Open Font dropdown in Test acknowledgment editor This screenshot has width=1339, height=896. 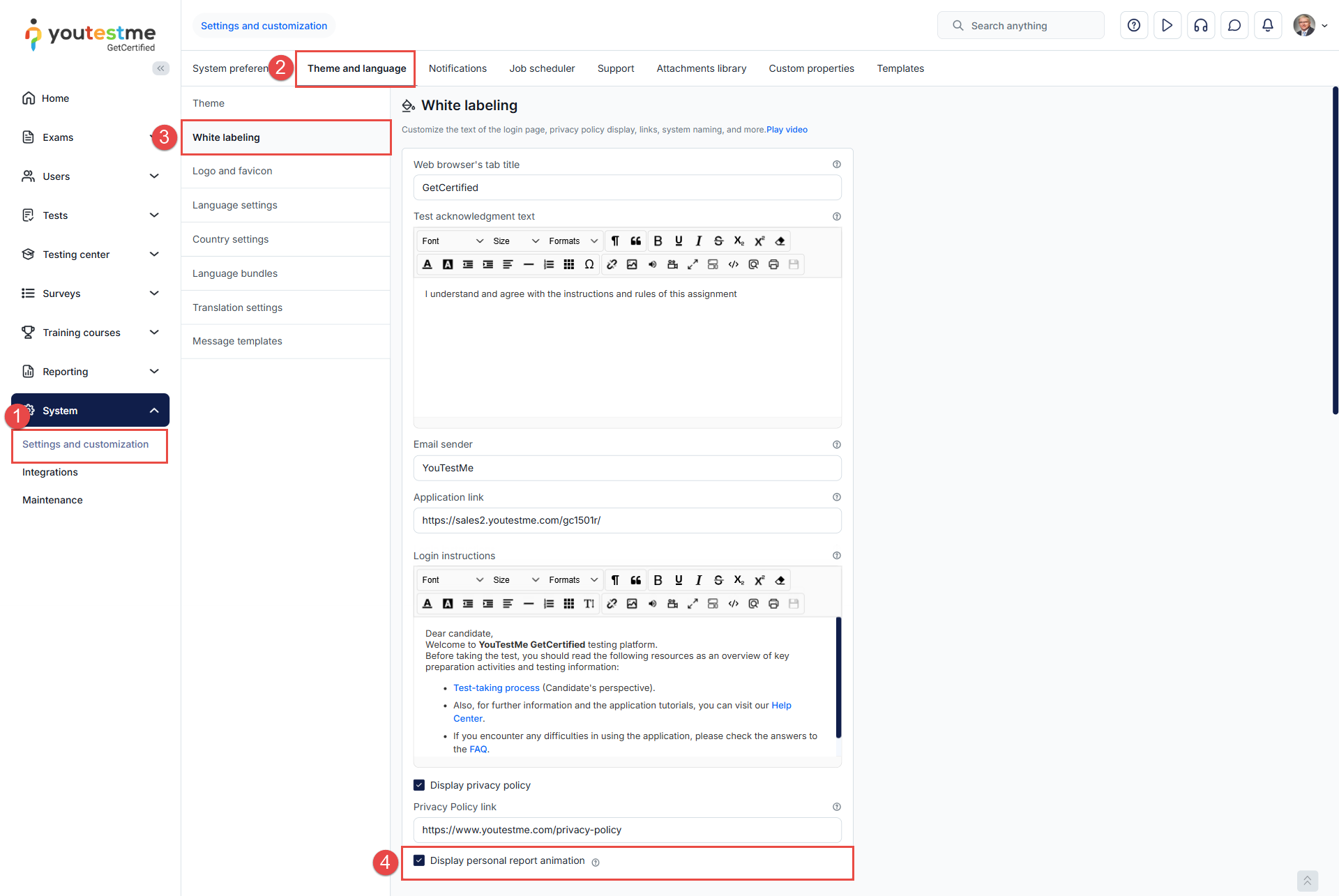coord(452,241)
